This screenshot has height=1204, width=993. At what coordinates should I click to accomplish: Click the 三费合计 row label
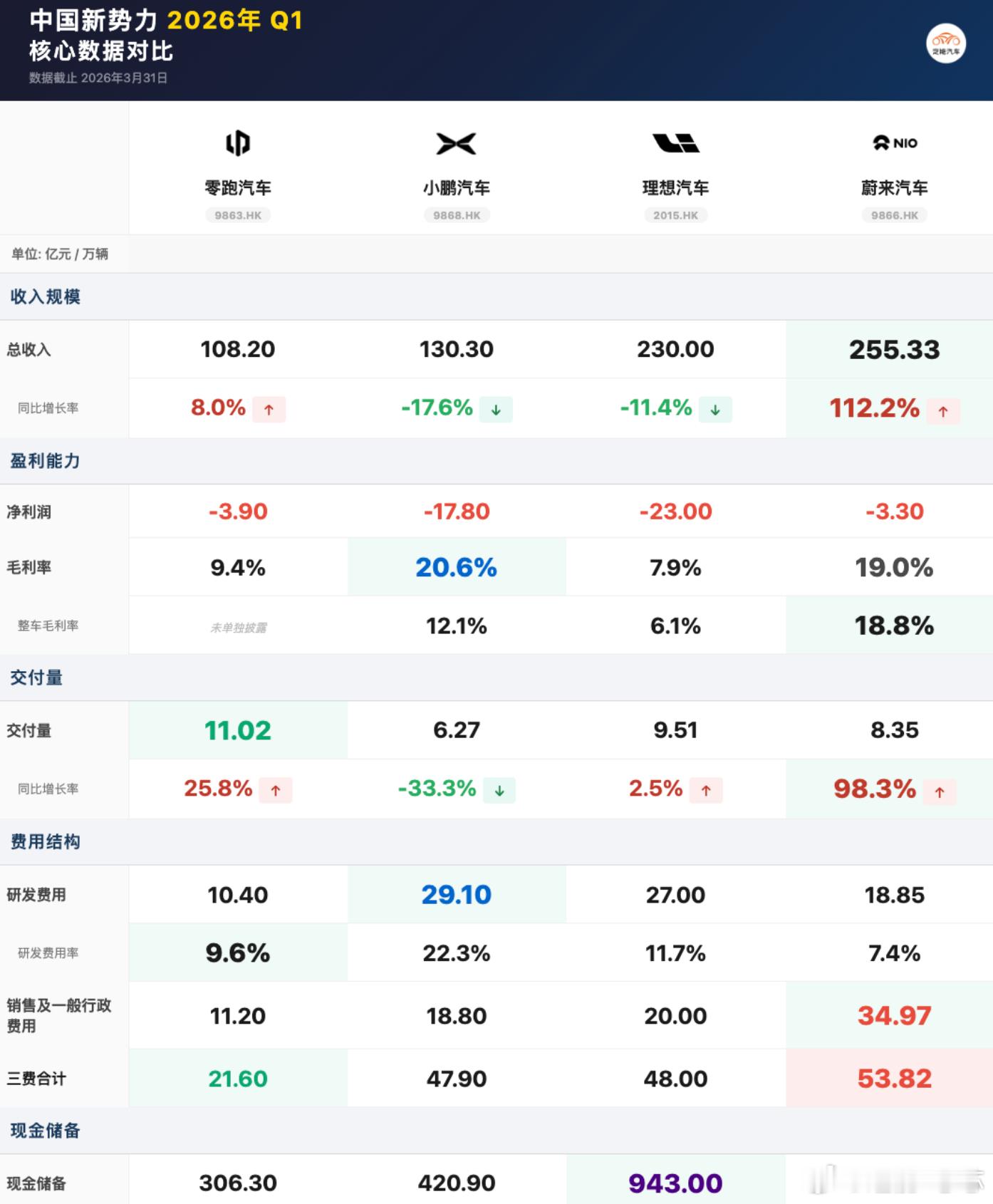(x=36, y=1079)
